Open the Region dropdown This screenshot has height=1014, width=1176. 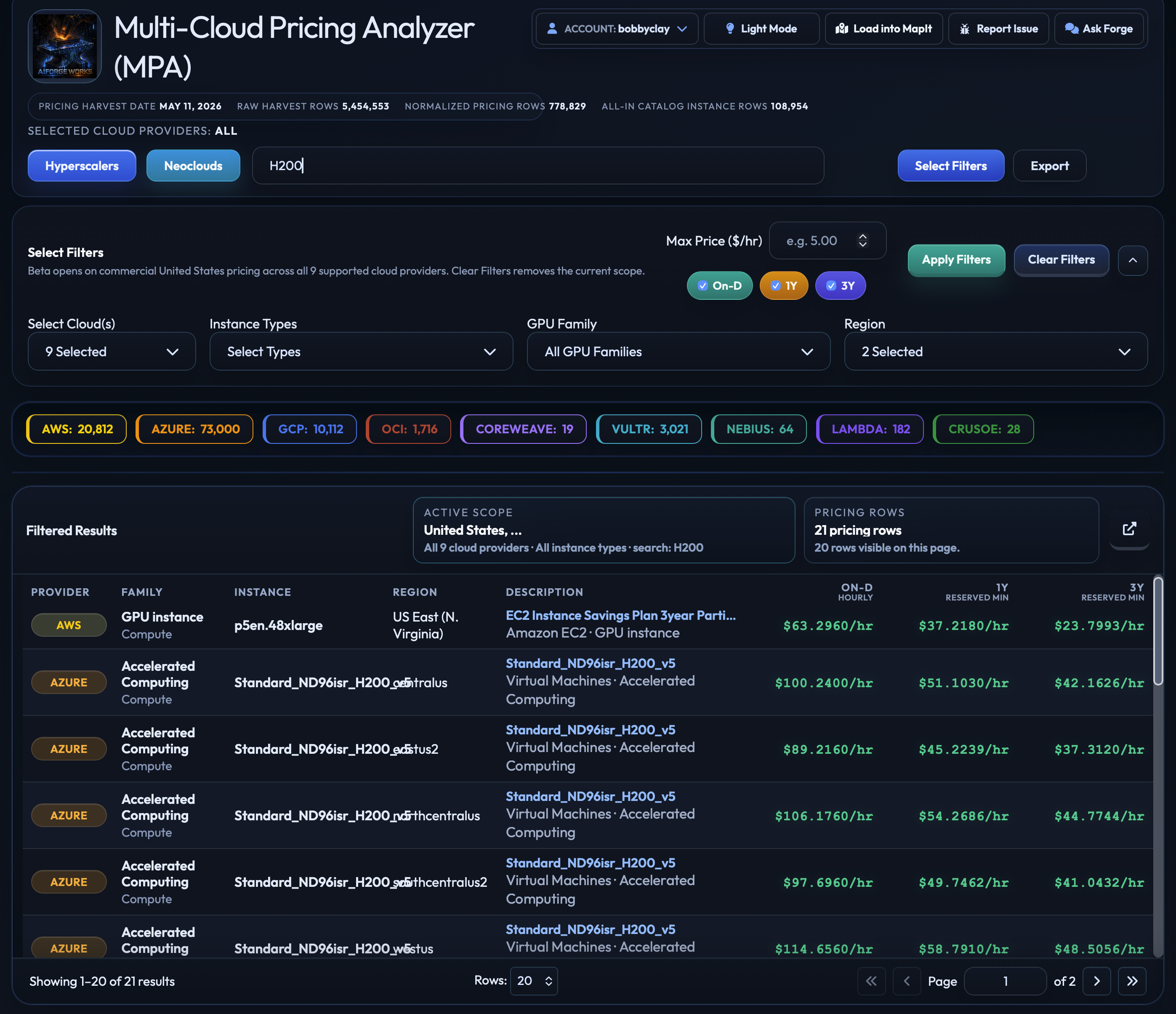(x=995, y=352)
